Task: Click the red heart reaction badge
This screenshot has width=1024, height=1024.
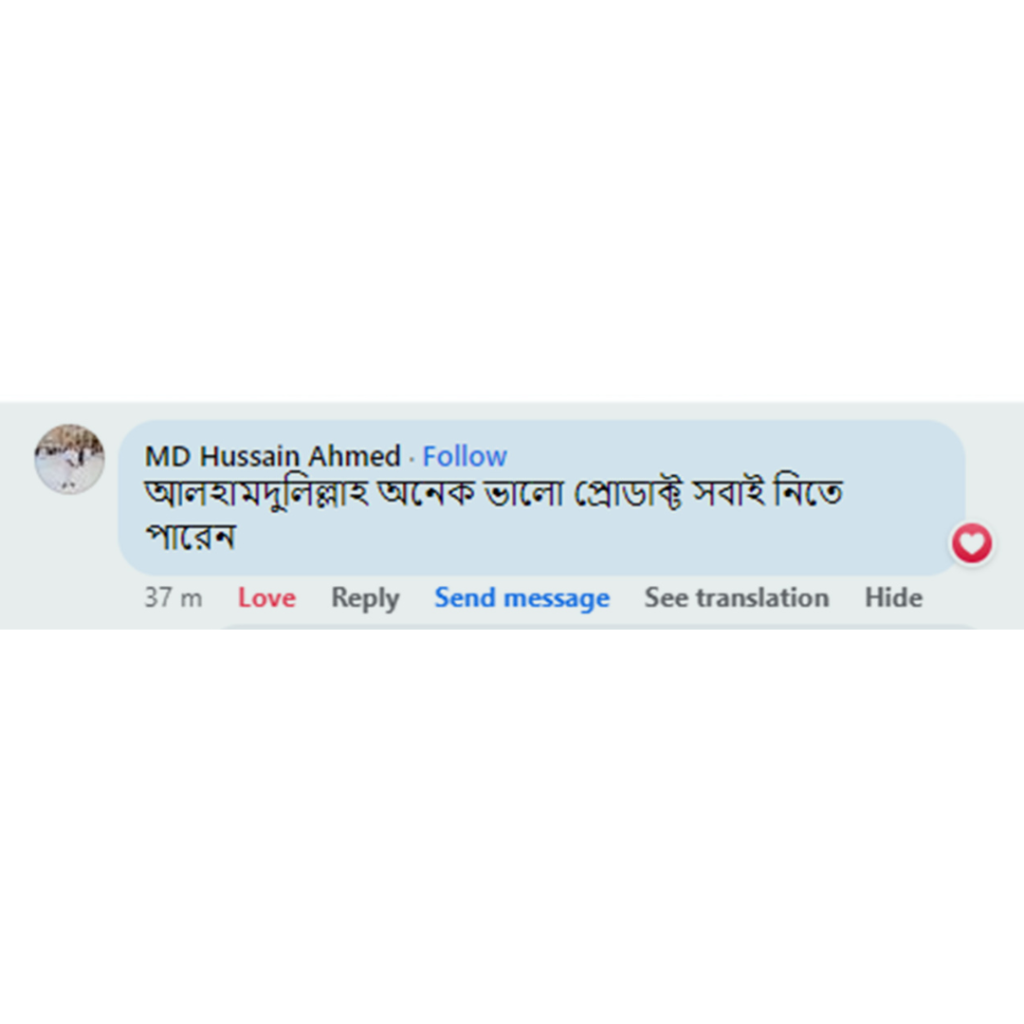Action: coord(971,544)
